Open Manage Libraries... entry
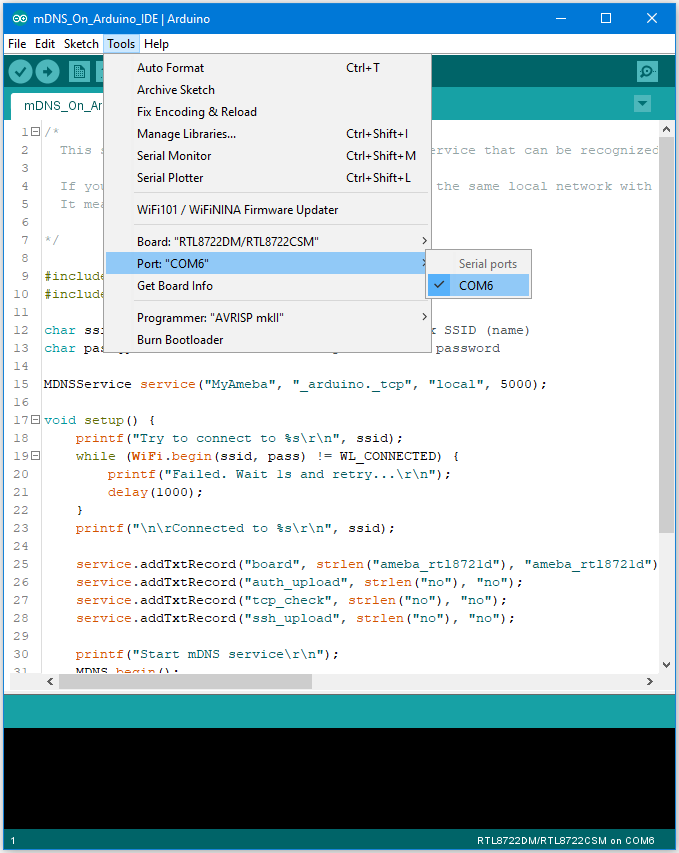This screenshot has width=679, height=853. [x=267, y=134]
